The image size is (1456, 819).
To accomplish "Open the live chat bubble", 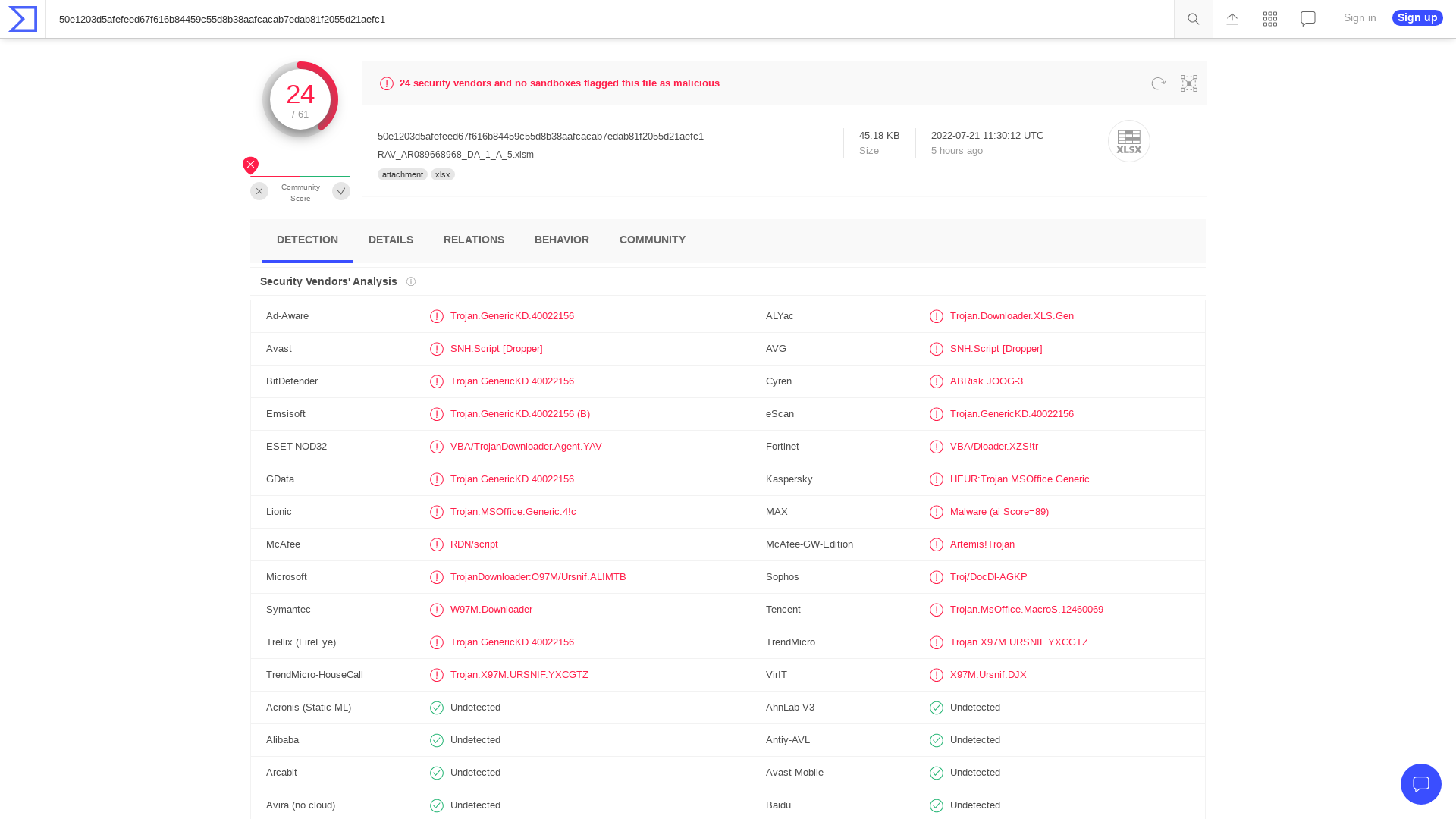I will point(1421,784).
